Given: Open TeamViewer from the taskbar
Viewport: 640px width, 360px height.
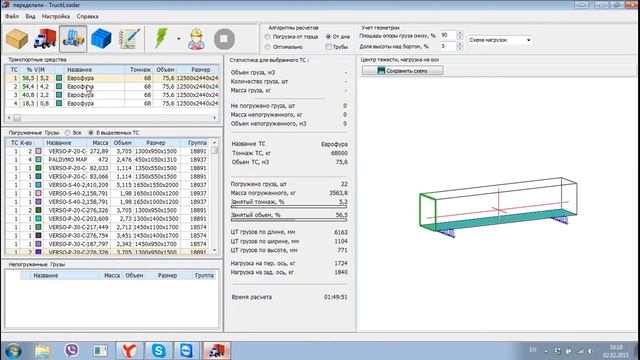Looking at the screenshot, I should (x=187, y=351).
